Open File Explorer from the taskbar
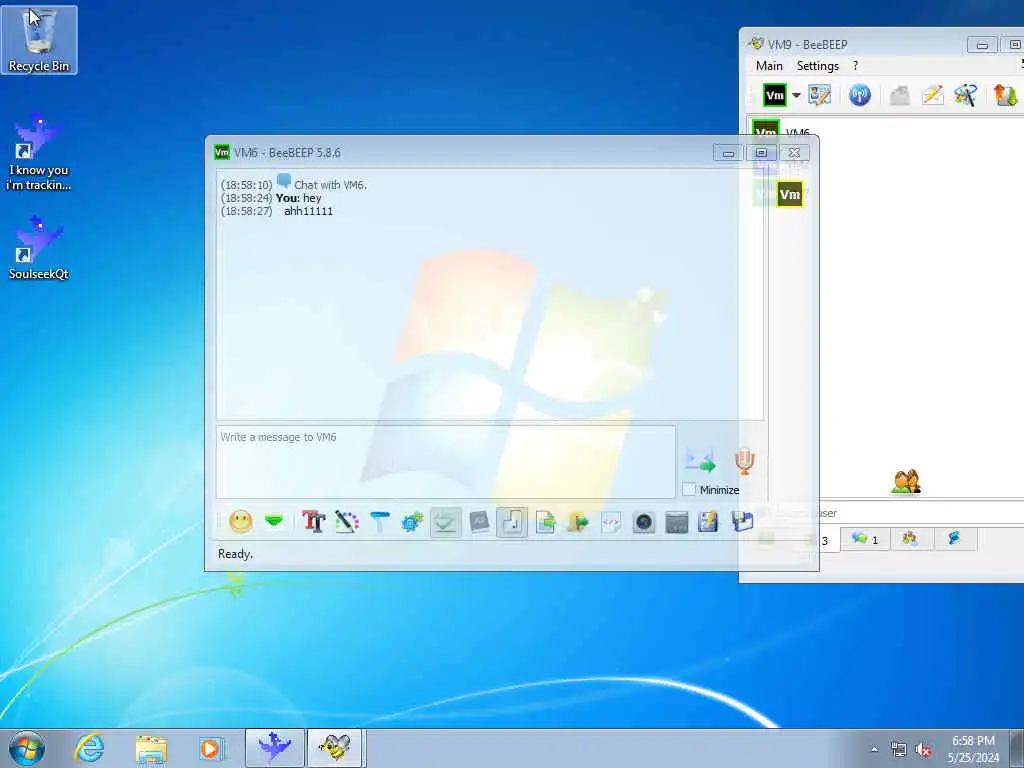 click(x=151, y=748)
